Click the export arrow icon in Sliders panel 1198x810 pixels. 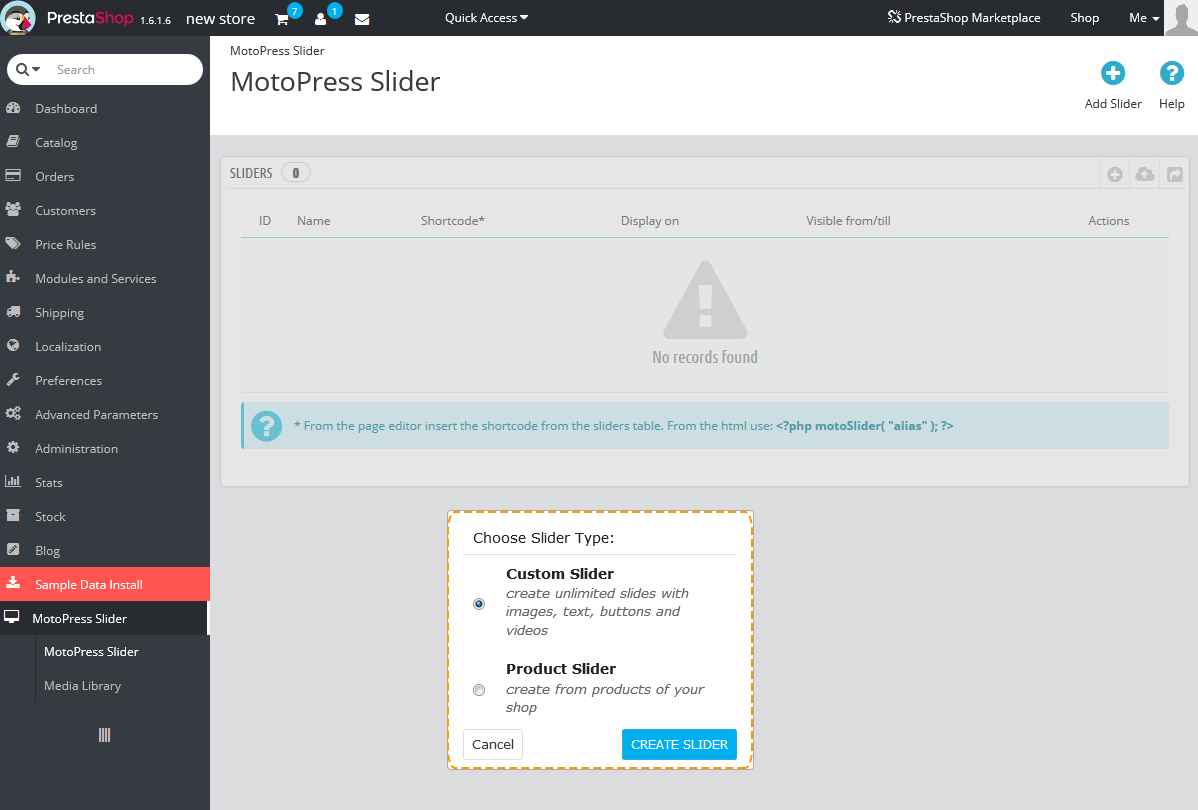[x=1174, y=174]
